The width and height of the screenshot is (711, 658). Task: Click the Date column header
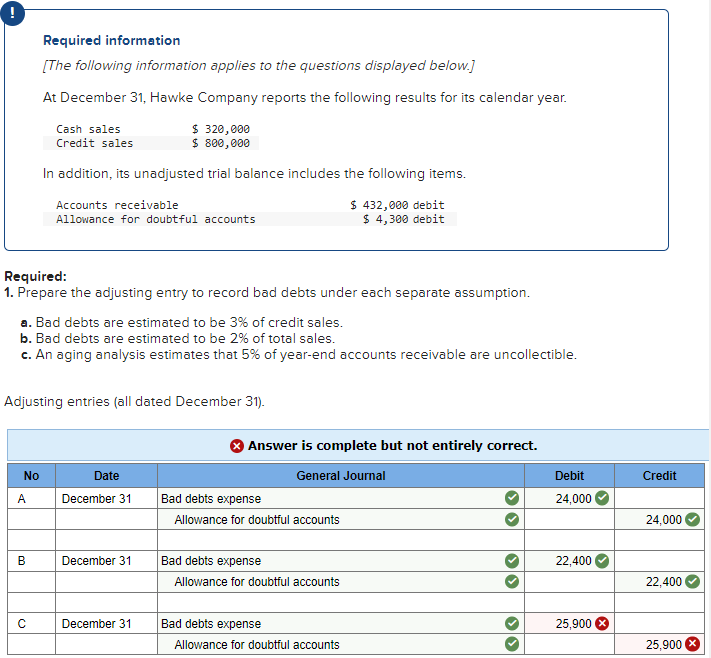pyautogui.click(x=107, y=476)
